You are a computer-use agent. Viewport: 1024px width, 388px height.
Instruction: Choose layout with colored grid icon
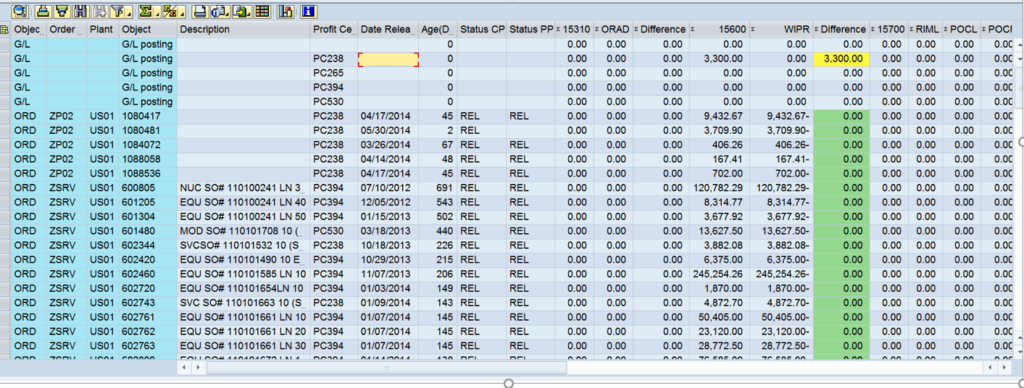(x=263, y=11)
